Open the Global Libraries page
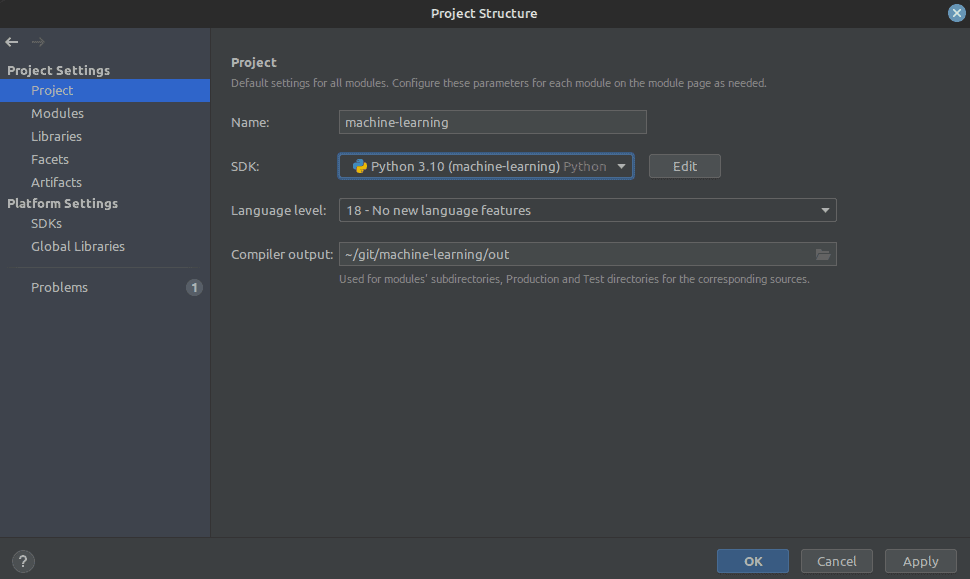Screen dimensions: 970x579 coord(78,246)
